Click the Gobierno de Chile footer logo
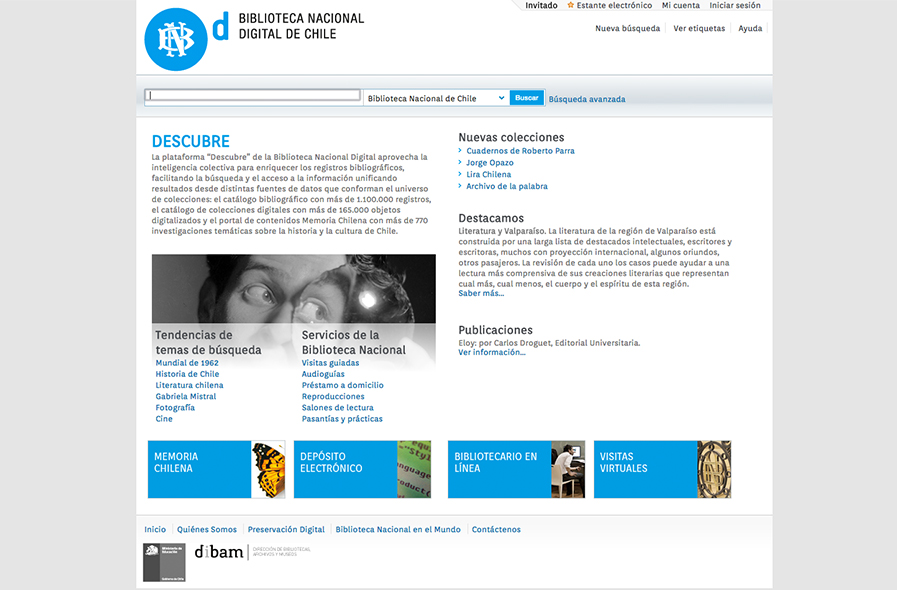The image size is (897, 590). click(164, 563)
